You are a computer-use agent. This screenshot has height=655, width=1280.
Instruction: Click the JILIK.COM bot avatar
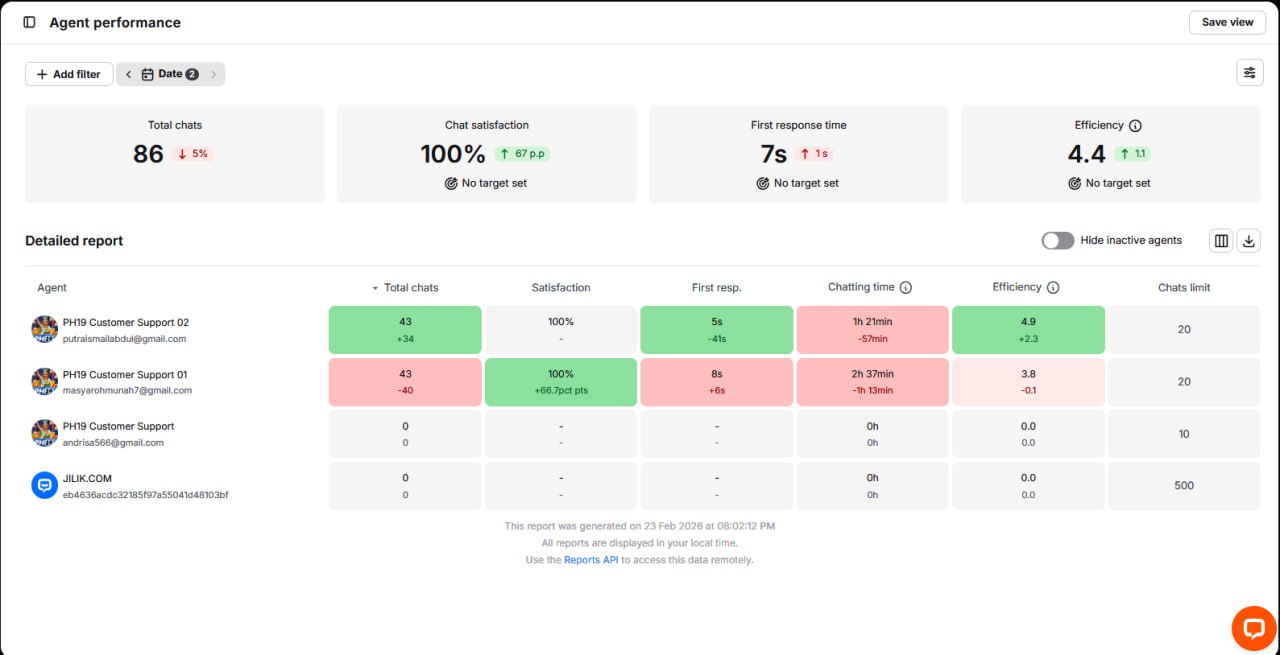point(44,486)
